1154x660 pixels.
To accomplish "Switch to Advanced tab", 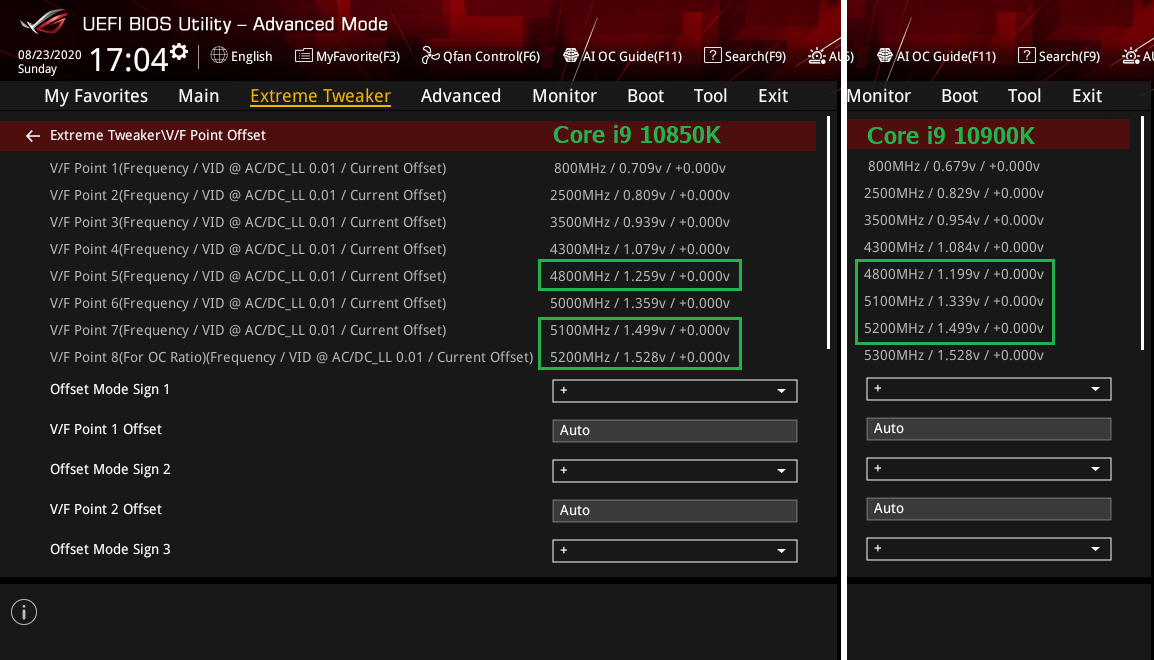I will click(x=461, y=96).
